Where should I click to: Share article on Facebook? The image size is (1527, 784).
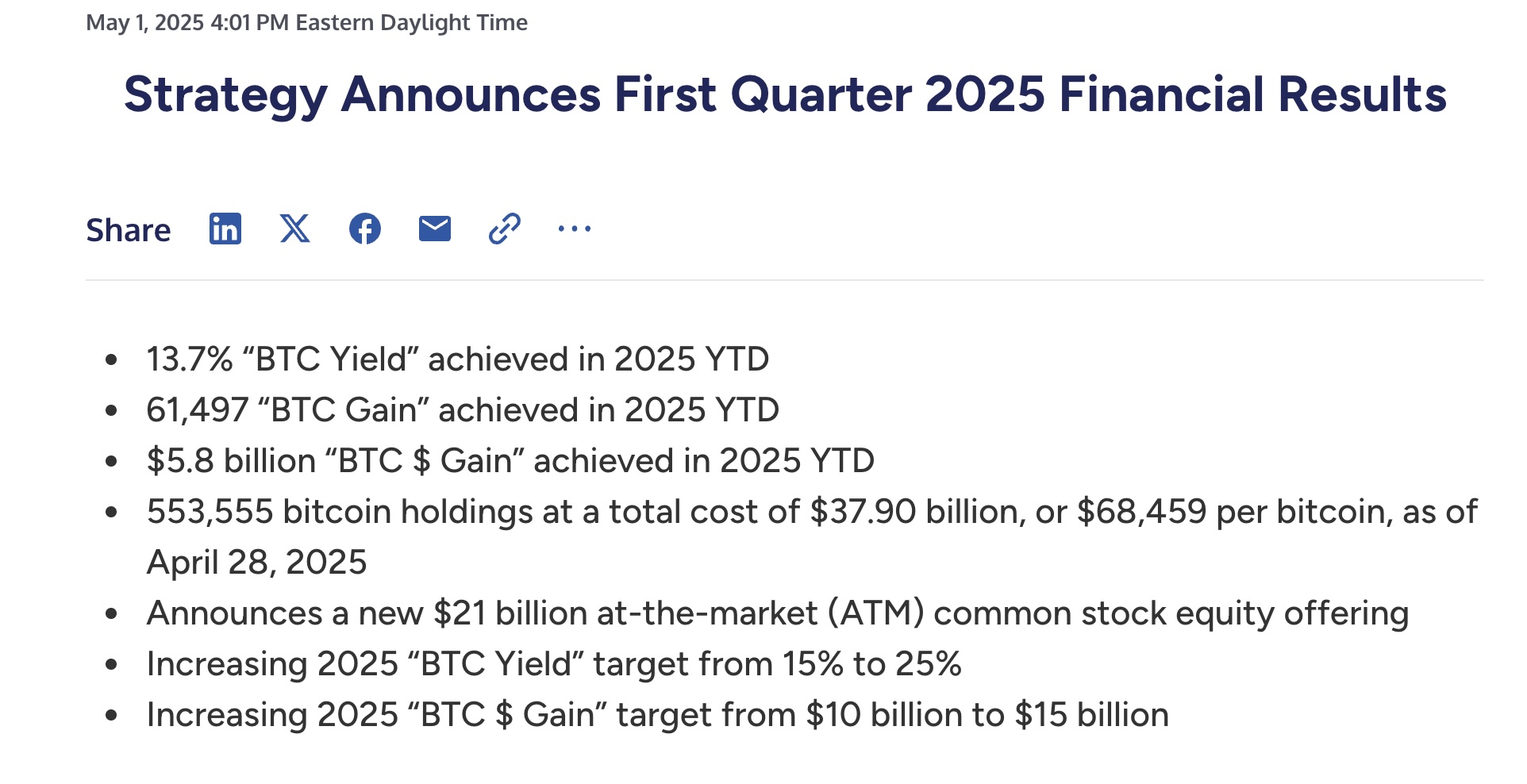pos(365,229)
